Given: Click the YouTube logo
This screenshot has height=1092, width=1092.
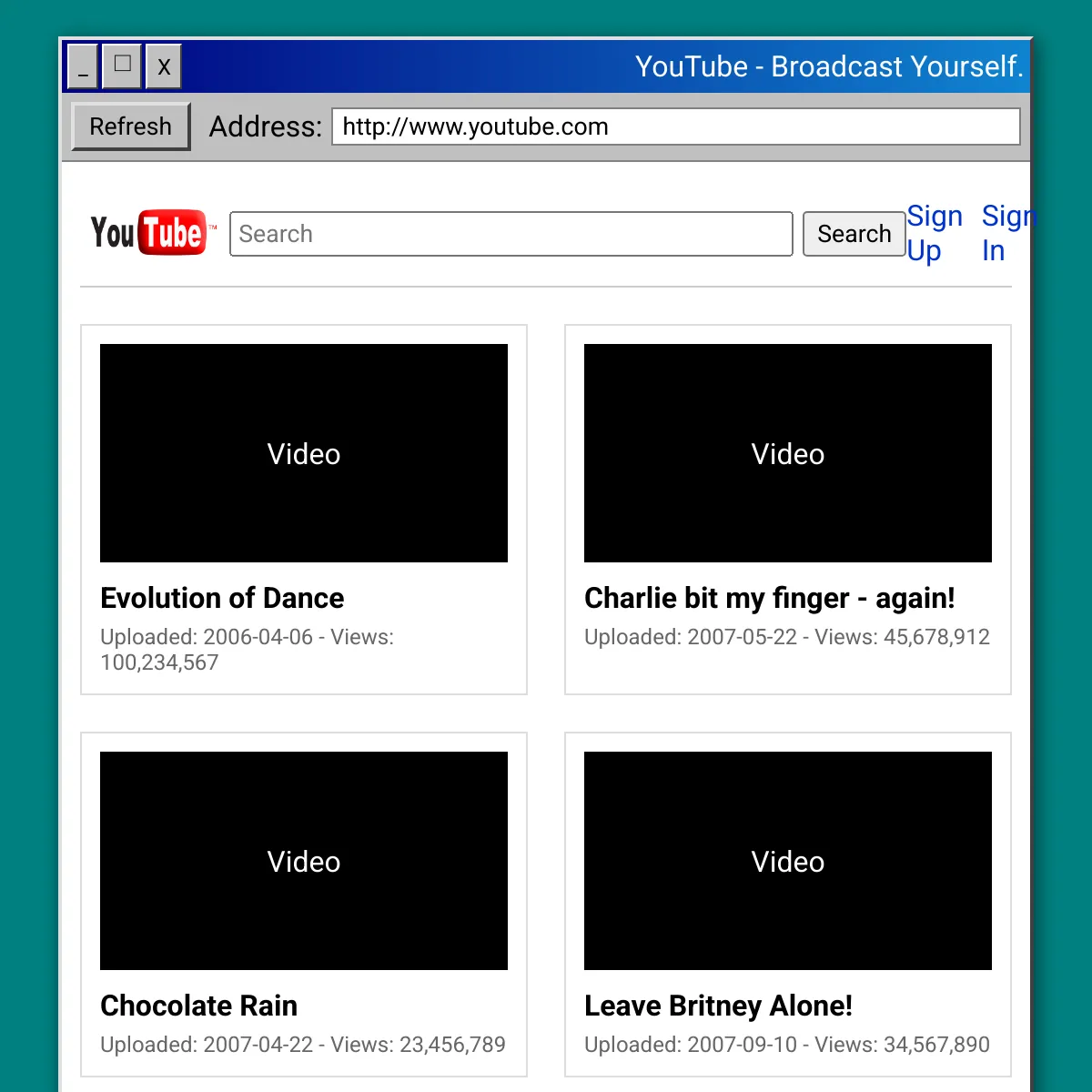Looking at the screenshot, I should 150,233.
